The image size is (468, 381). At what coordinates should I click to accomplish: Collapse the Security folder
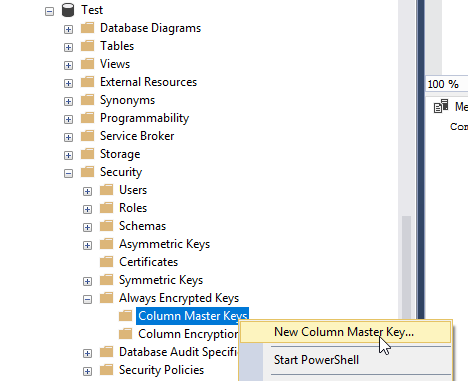coord(68,174)
